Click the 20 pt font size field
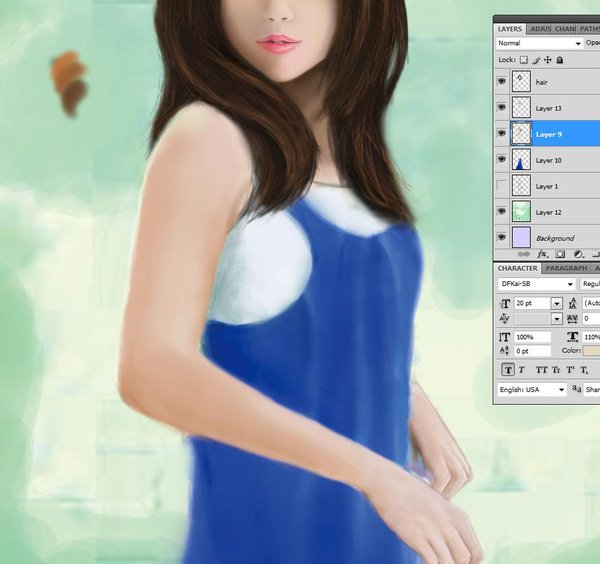This screenshot has height=564, width=600. (x=532, y=304)
